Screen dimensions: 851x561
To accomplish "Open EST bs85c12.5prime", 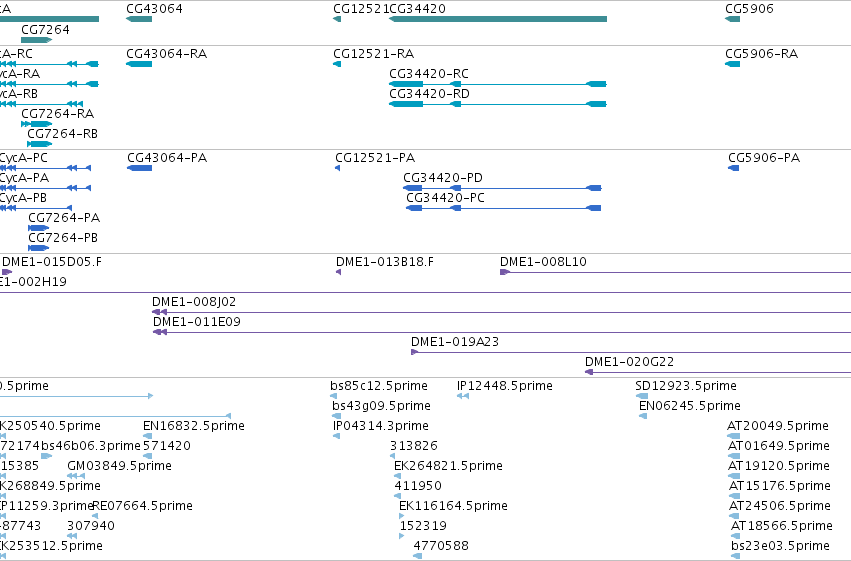I will tap(379, 386).
